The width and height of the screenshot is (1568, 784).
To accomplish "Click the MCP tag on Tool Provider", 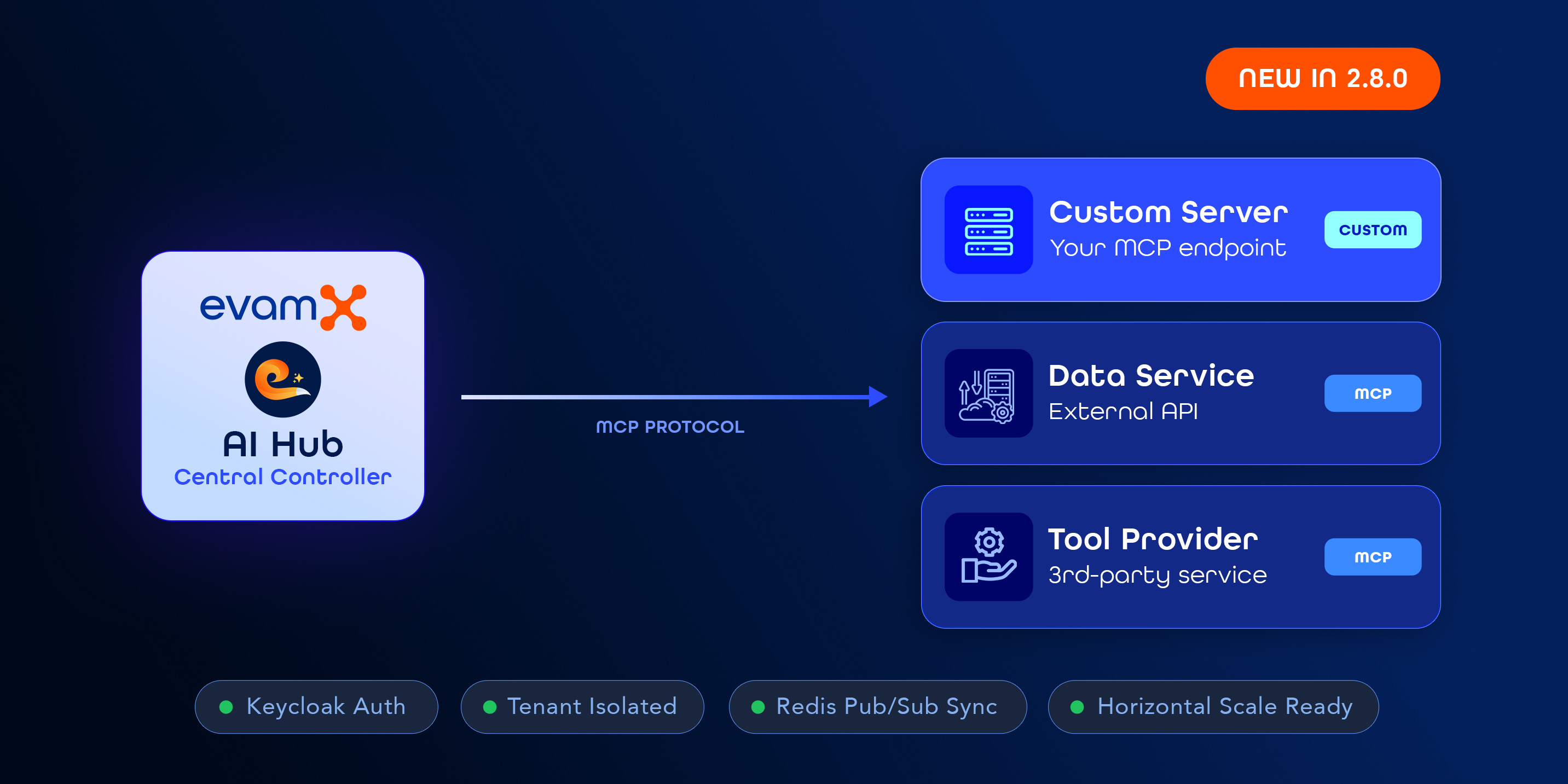I will click(x=1372, y=557).
